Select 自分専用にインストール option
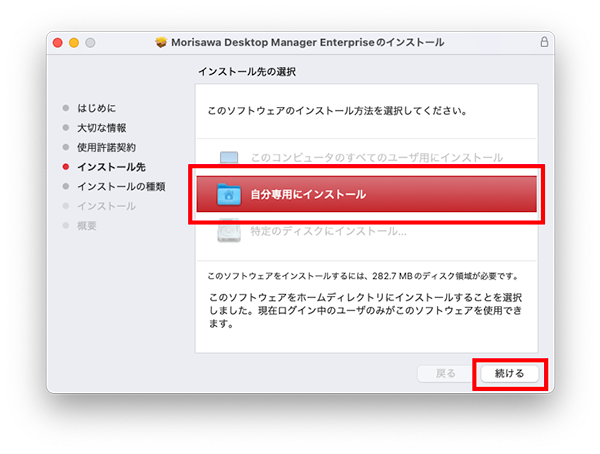The image size is (600, 454). click(367, 194)
